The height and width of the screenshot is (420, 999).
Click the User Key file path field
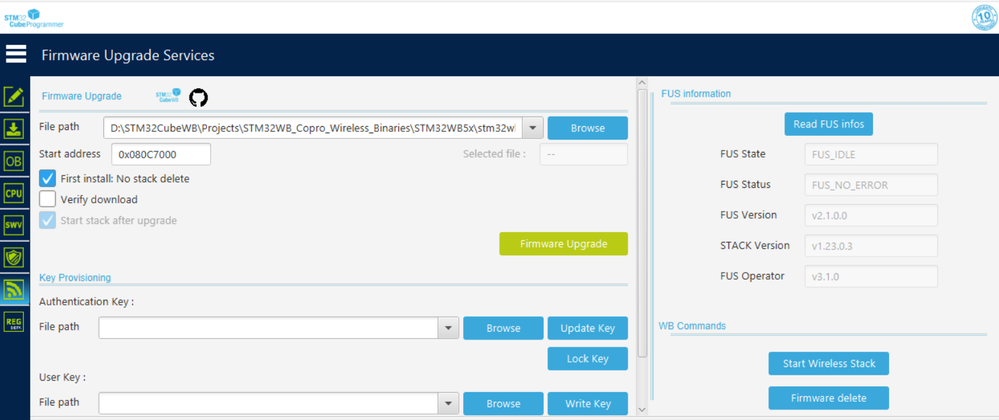[x=269, y=403]
